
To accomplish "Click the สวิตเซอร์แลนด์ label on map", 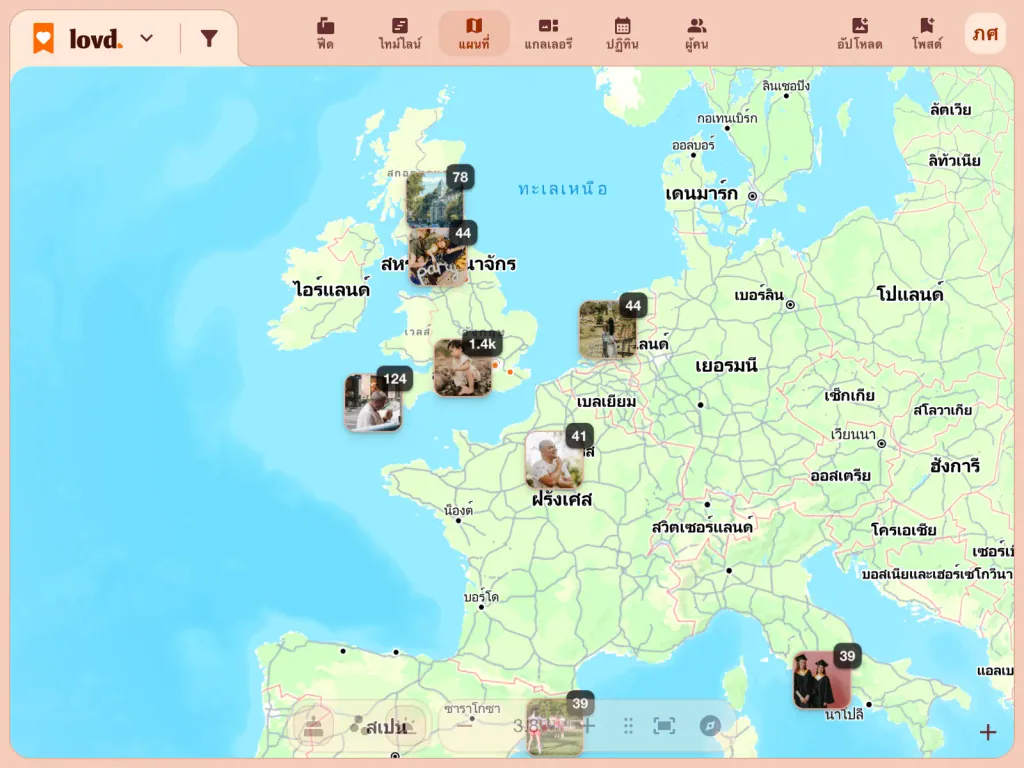I will click(702, 526).
